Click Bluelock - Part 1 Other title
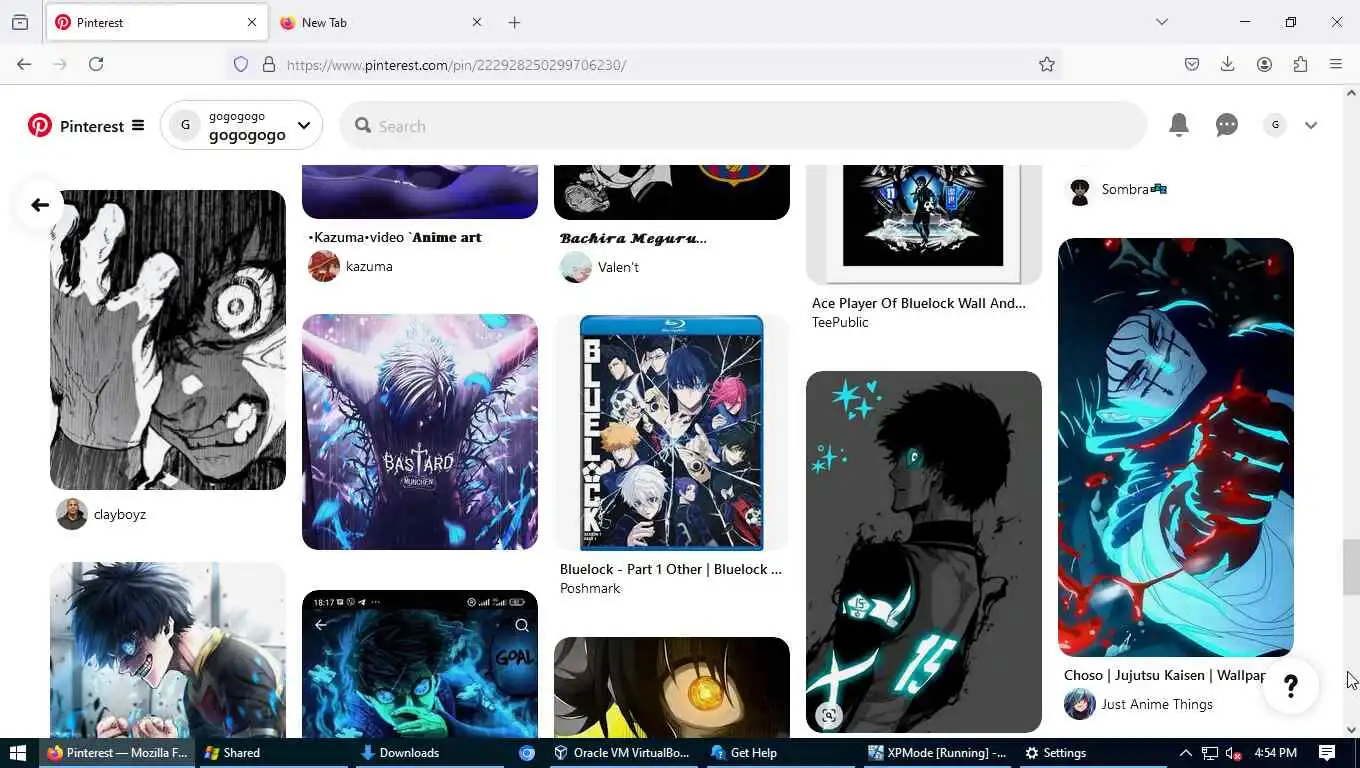This screenshot has height=768, width=1360. (x=671, y=569)
